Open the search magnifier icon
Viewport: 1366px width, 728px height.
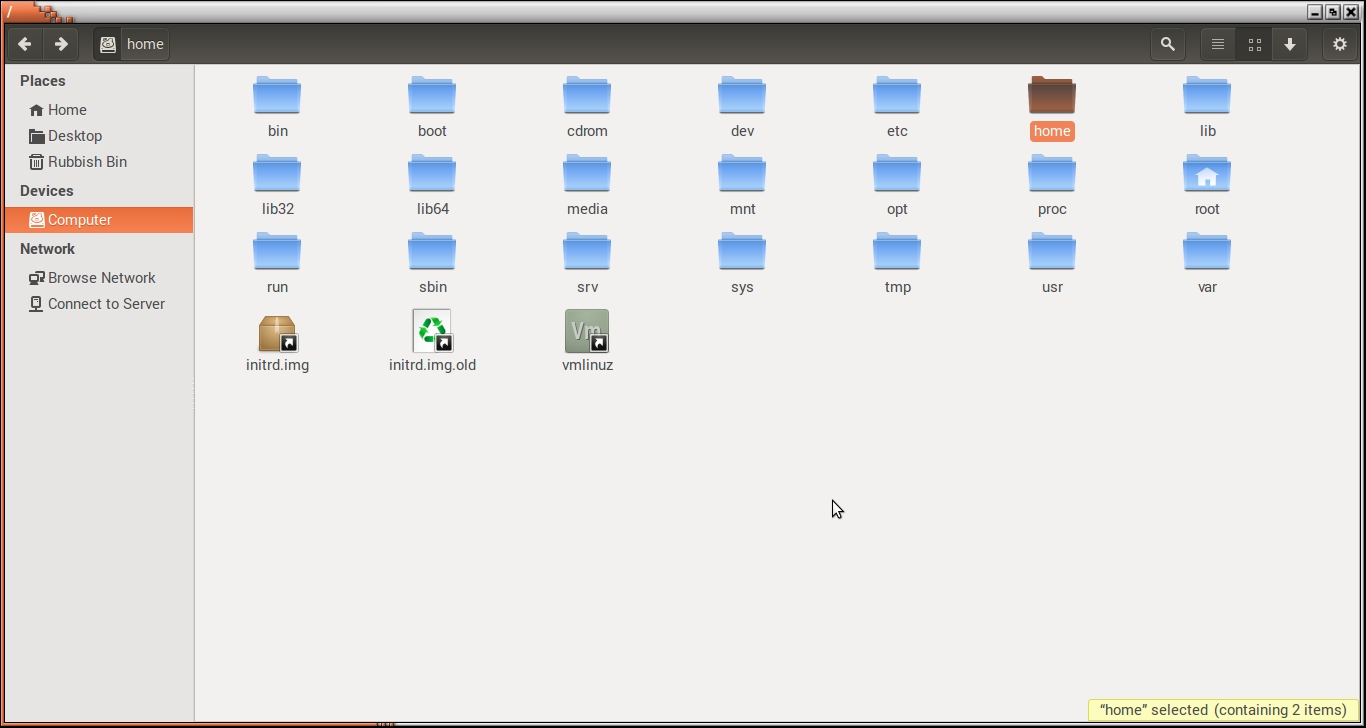(x=1167, y=44)
